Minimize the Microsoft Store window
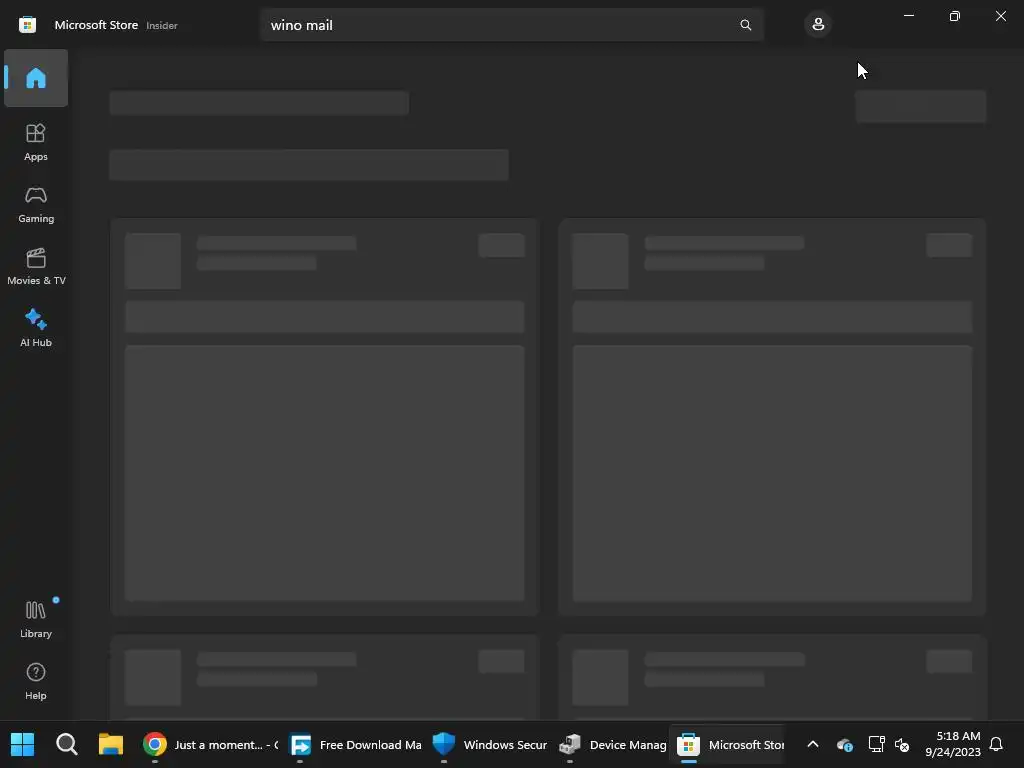Screen dimensions: 1024x768 click(x=908, y=16)
